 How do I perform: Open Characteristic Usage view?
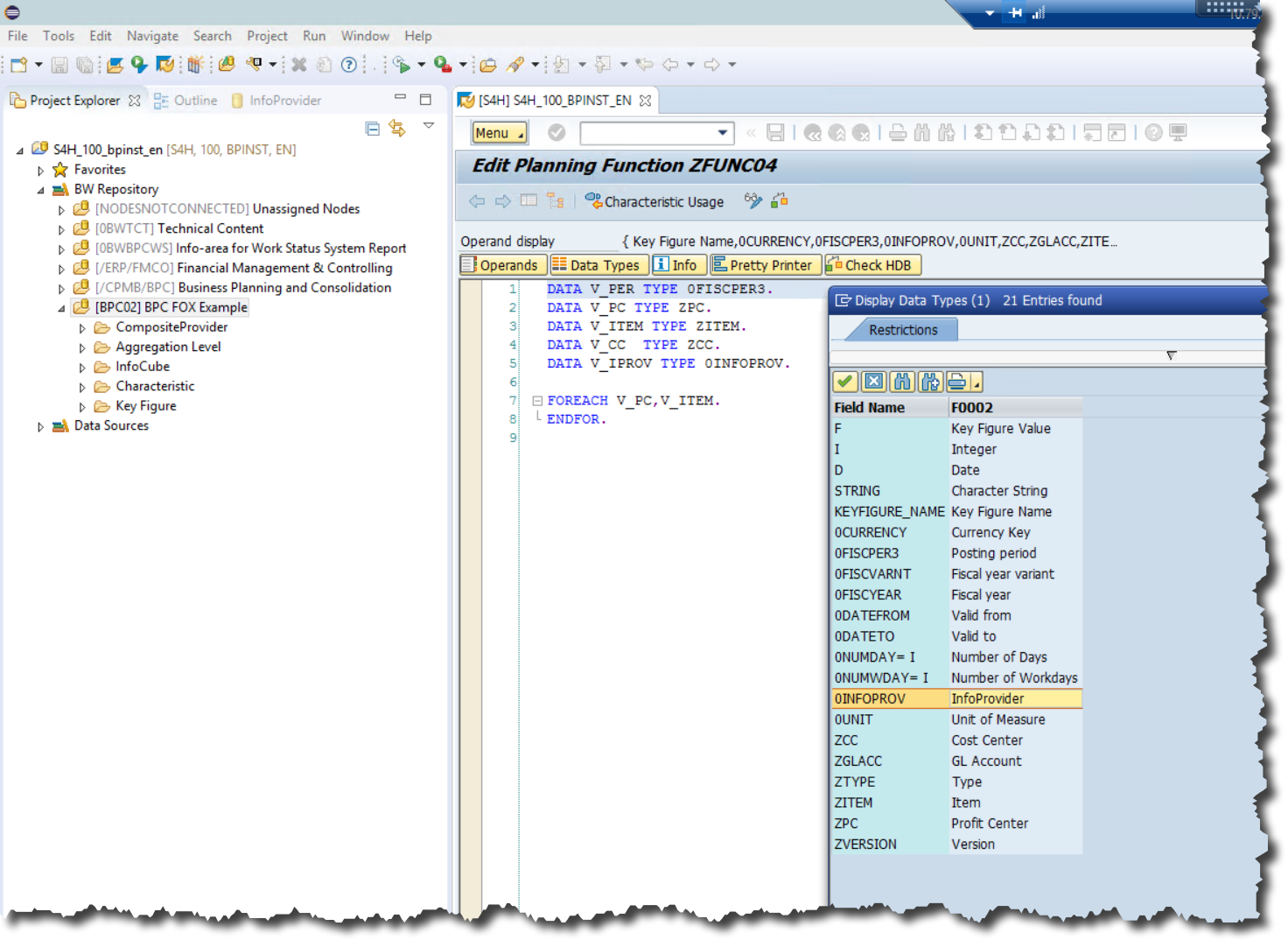tap(654, 201)
